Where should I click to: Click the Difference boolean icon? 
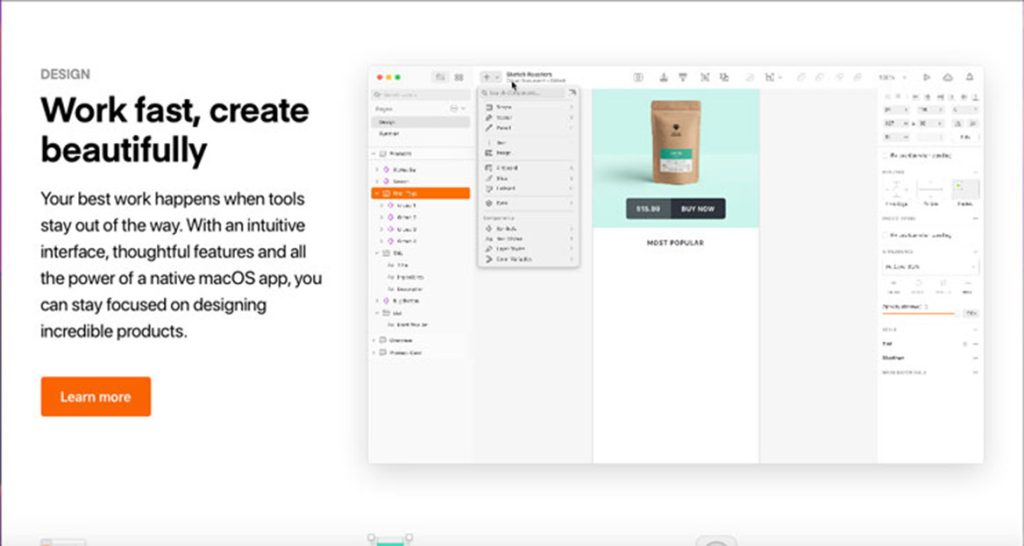point(857,77)
